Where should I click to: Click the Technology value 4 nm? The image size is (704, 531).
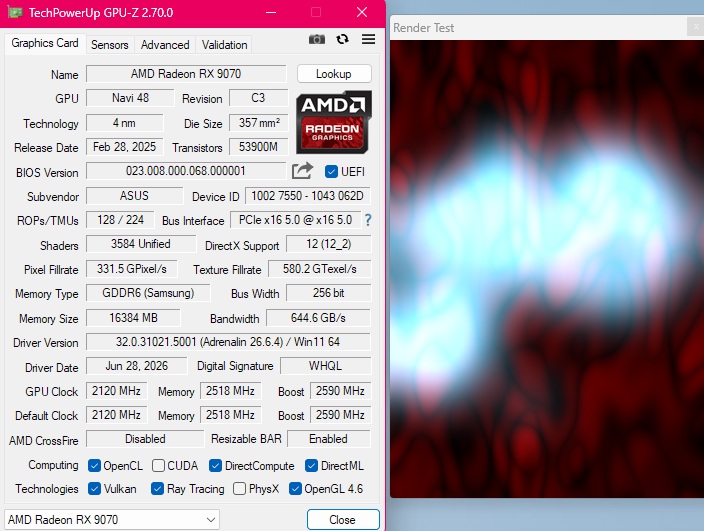(x=124, y=123)
